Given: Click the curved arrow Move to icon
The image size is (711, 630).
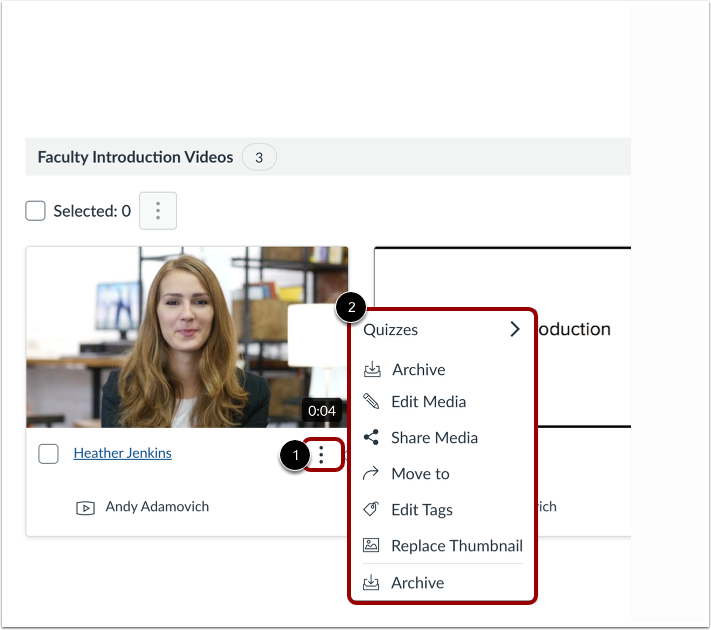Looking at the screenshot, I should click(371, 473).
